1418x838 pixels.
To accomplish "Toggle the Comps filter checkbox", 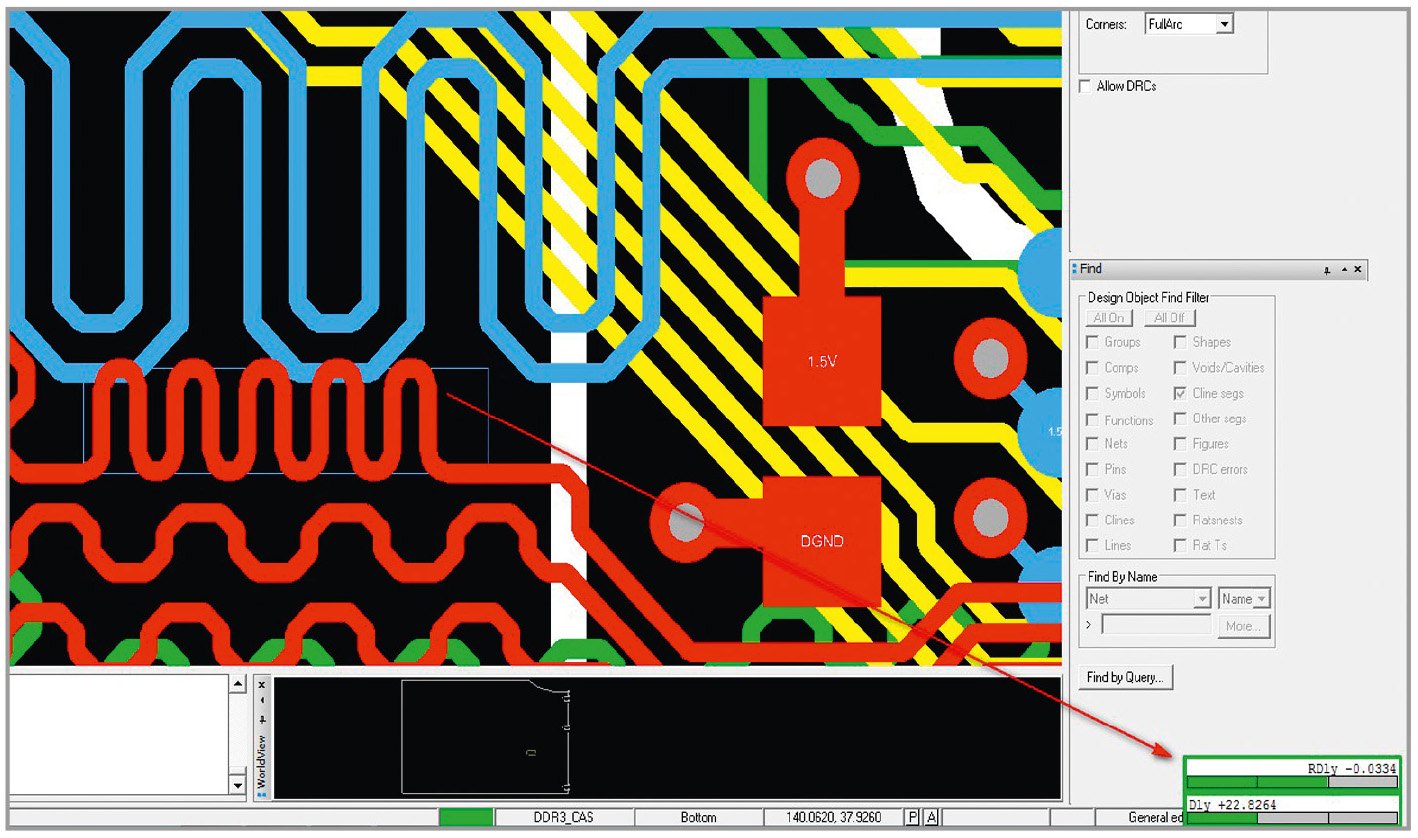I will point(1092,368).
